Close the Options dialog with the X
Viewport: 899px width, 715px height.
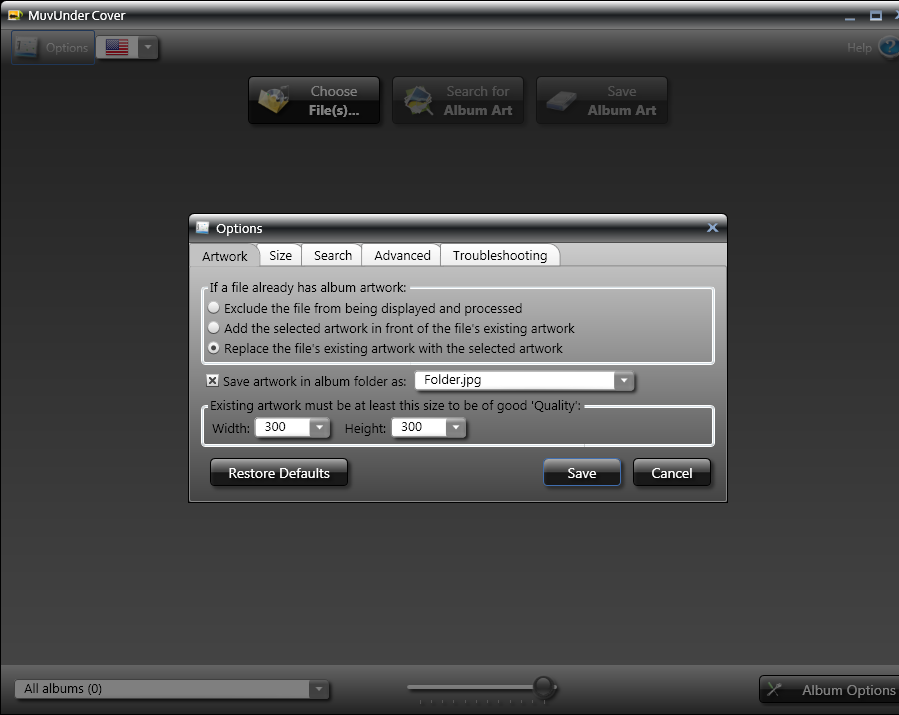[x=712, y=228]
